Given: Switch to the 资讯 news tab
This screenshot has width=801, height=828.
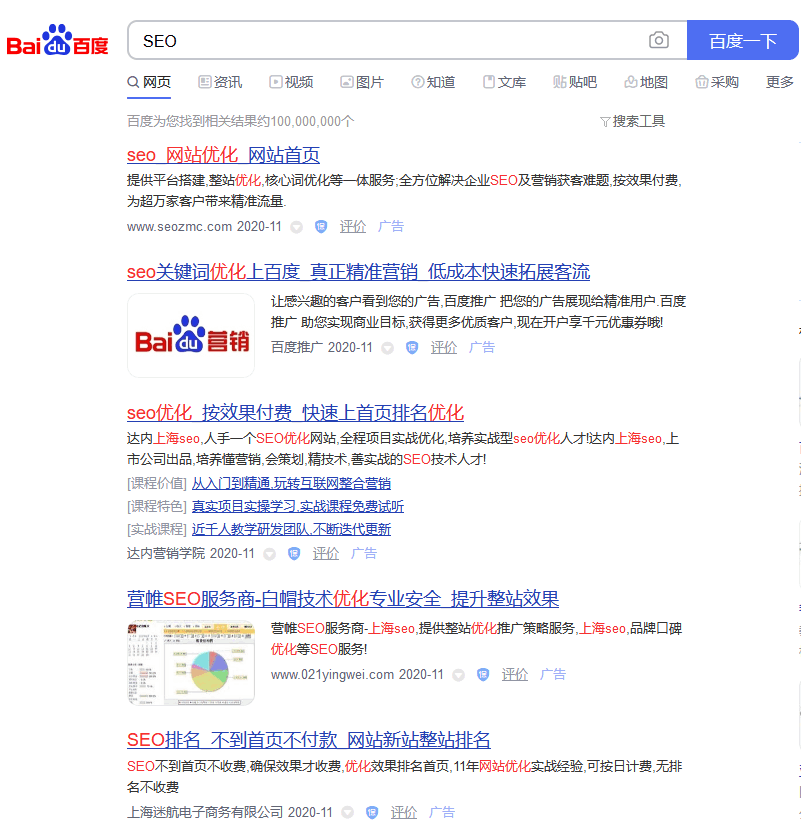Looking at the screenshot, I should (x=220, y=82).
